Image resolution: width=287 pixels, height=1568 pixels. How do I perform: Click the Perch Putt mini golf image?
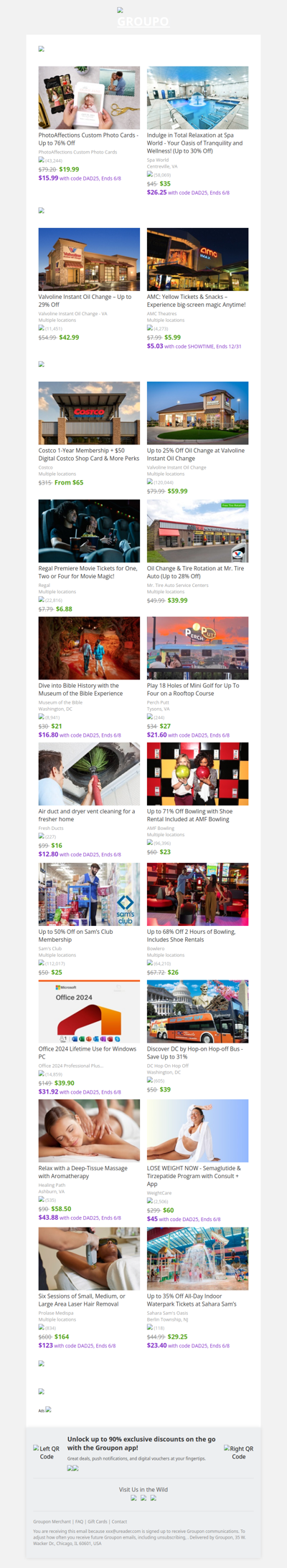(x=198, y=648)
